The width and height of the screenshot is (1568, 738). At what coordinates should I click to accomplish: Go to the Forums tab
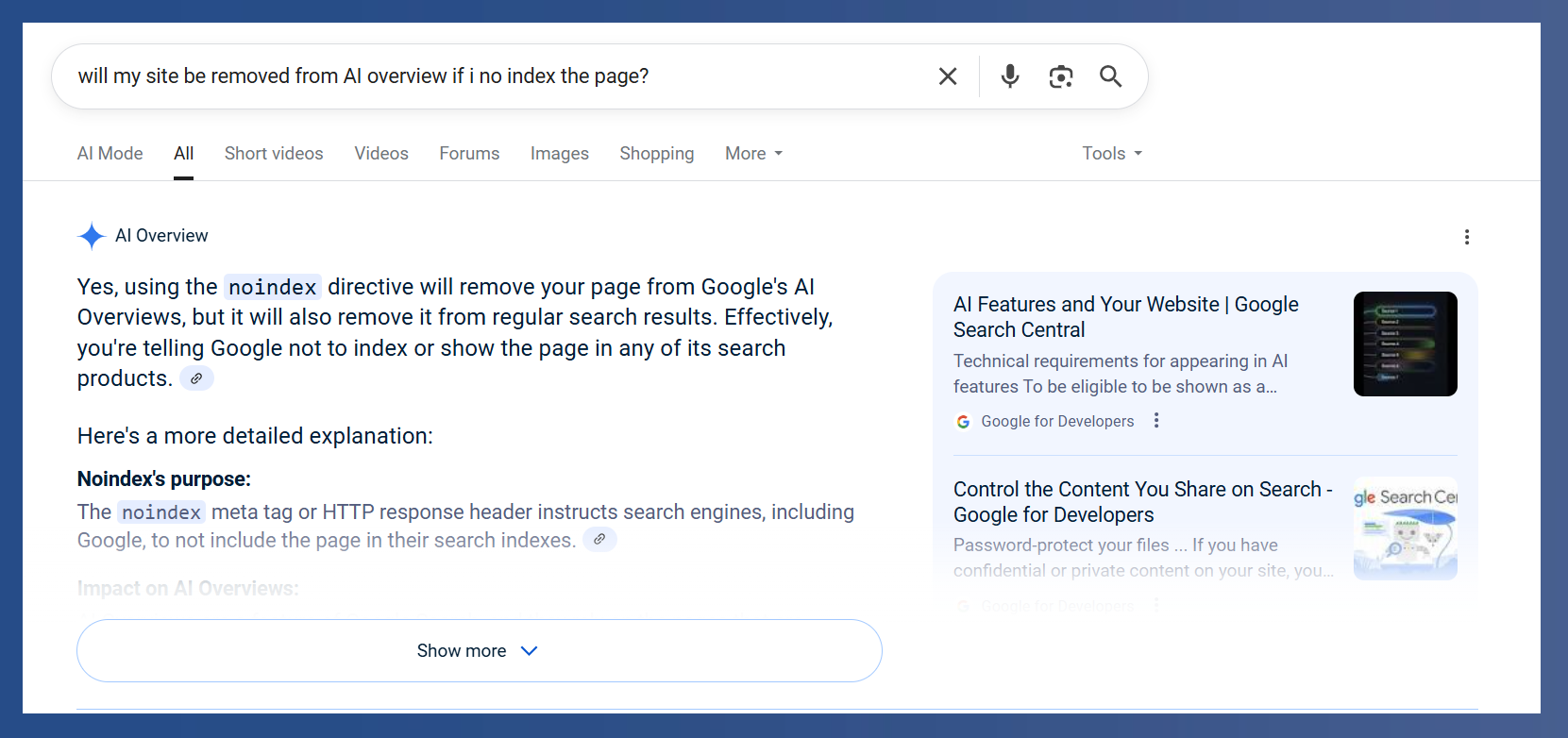[x=469, y=153]
